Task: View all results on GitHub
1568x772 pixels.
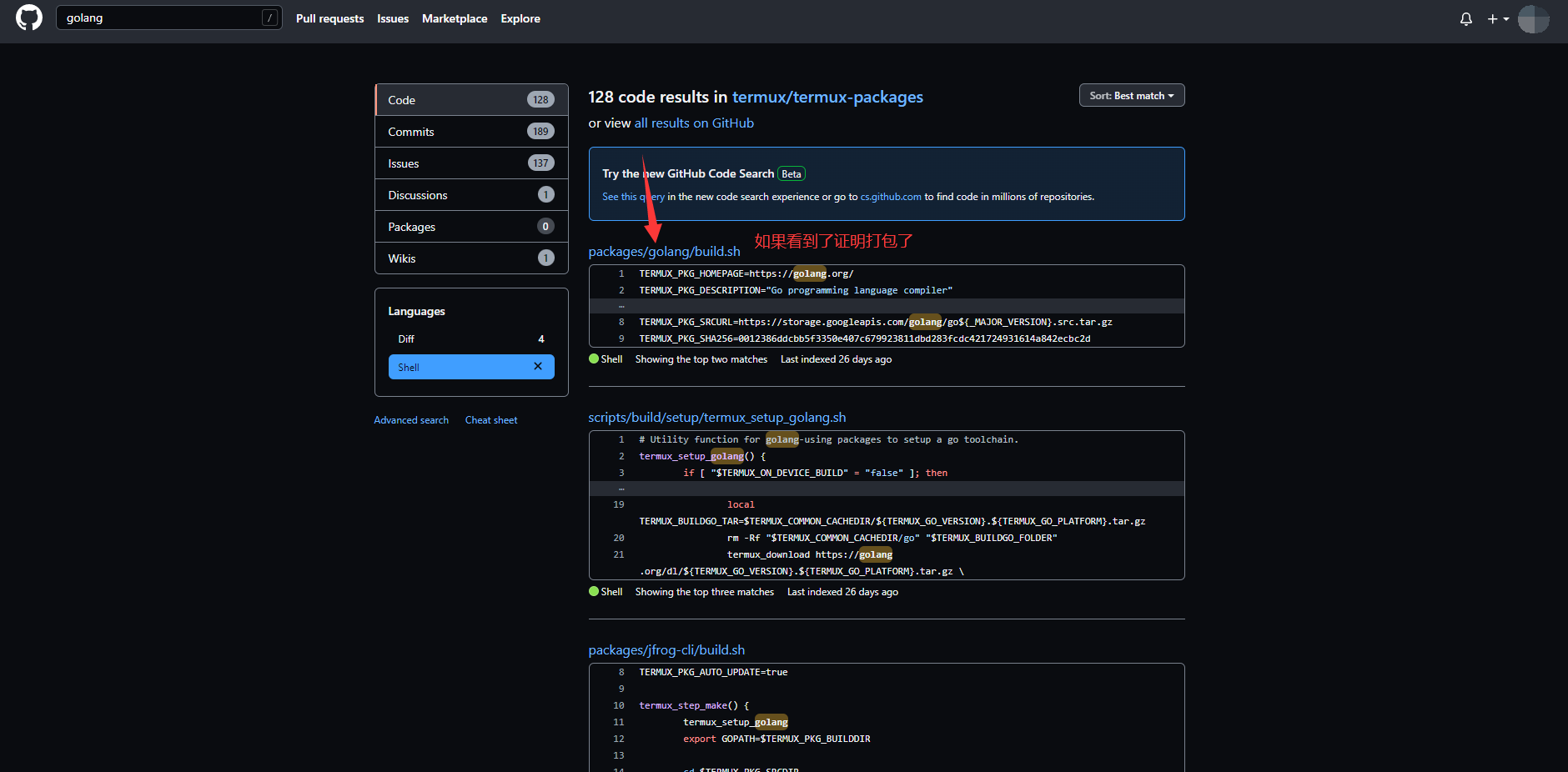Action: [694, 123]
